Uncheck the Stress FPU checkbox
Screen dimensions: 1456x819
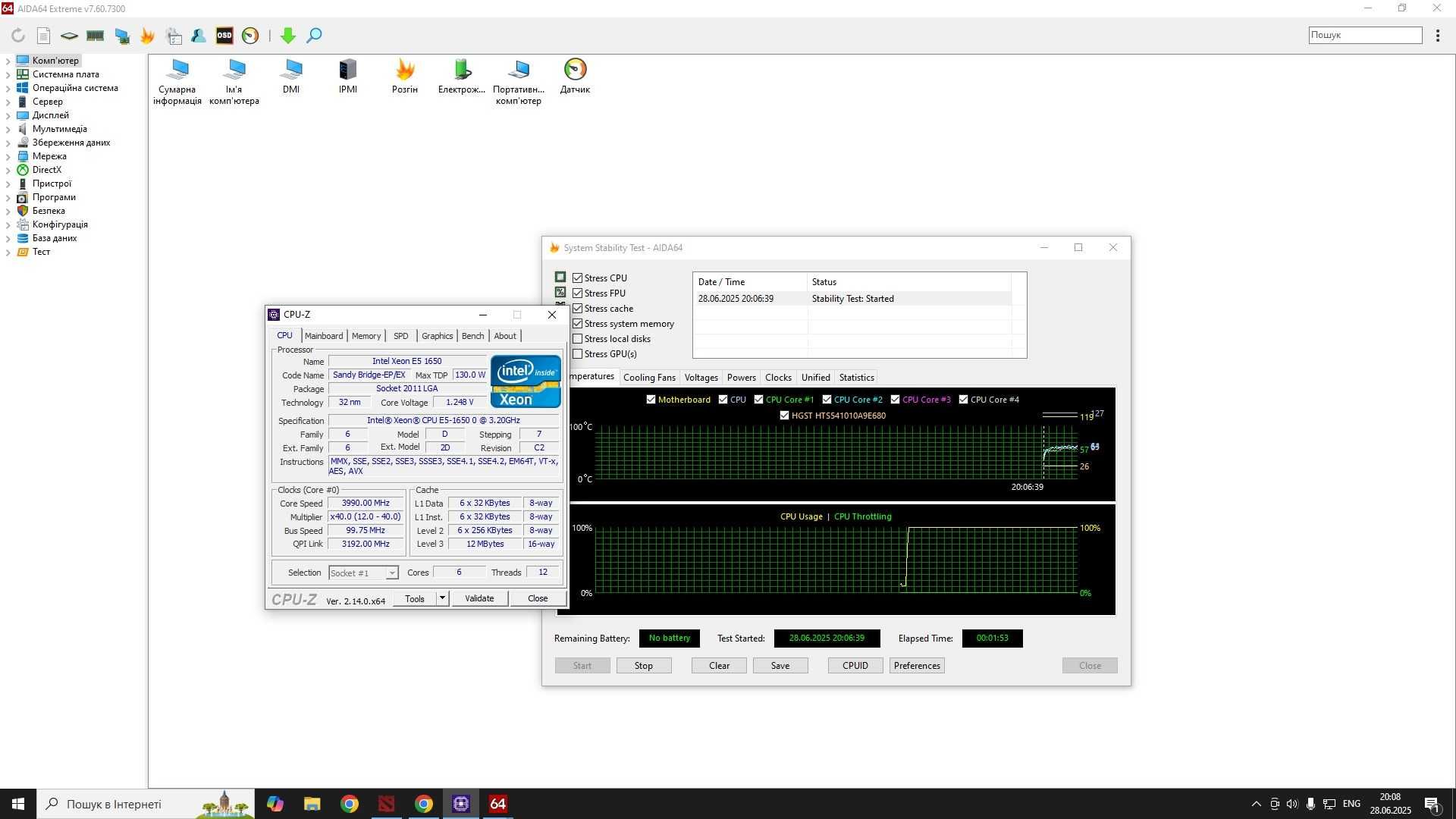pyautogui.click(x=578, y=293)
